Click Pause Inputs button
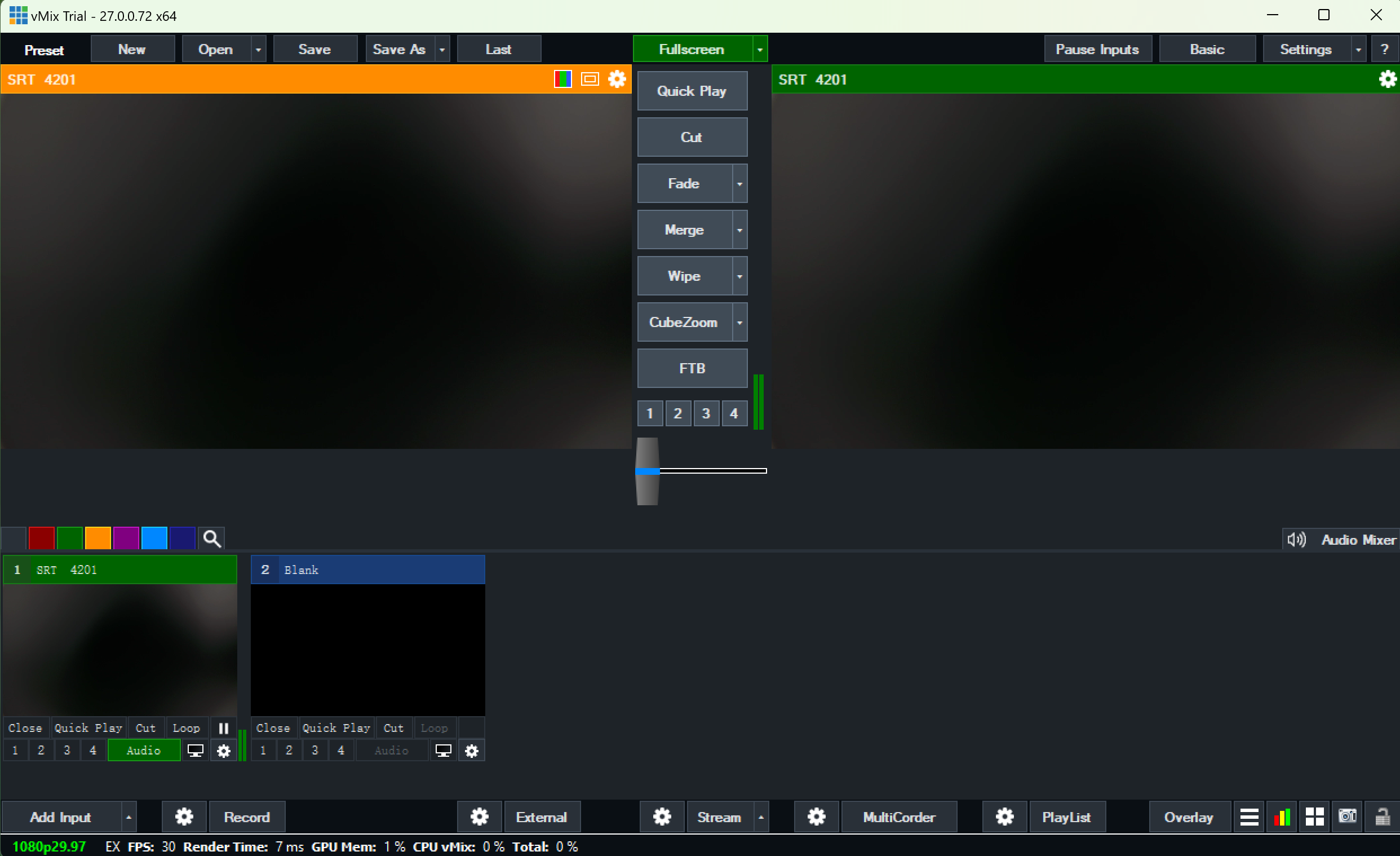The height and width of the screenshot is (856, 1400). 1097,50
